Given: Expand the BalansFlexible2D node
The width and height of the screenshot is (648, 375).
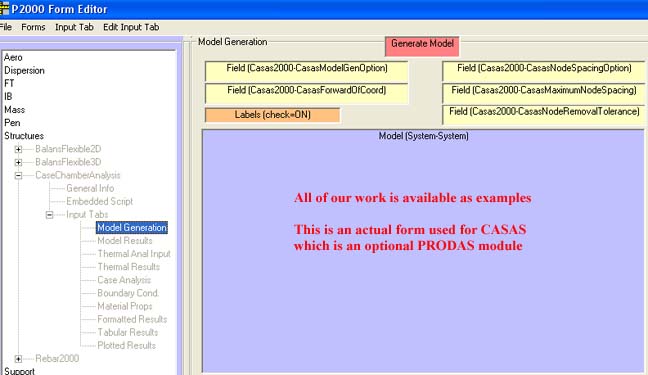Looking at the screenshot, I should point(18,149).
